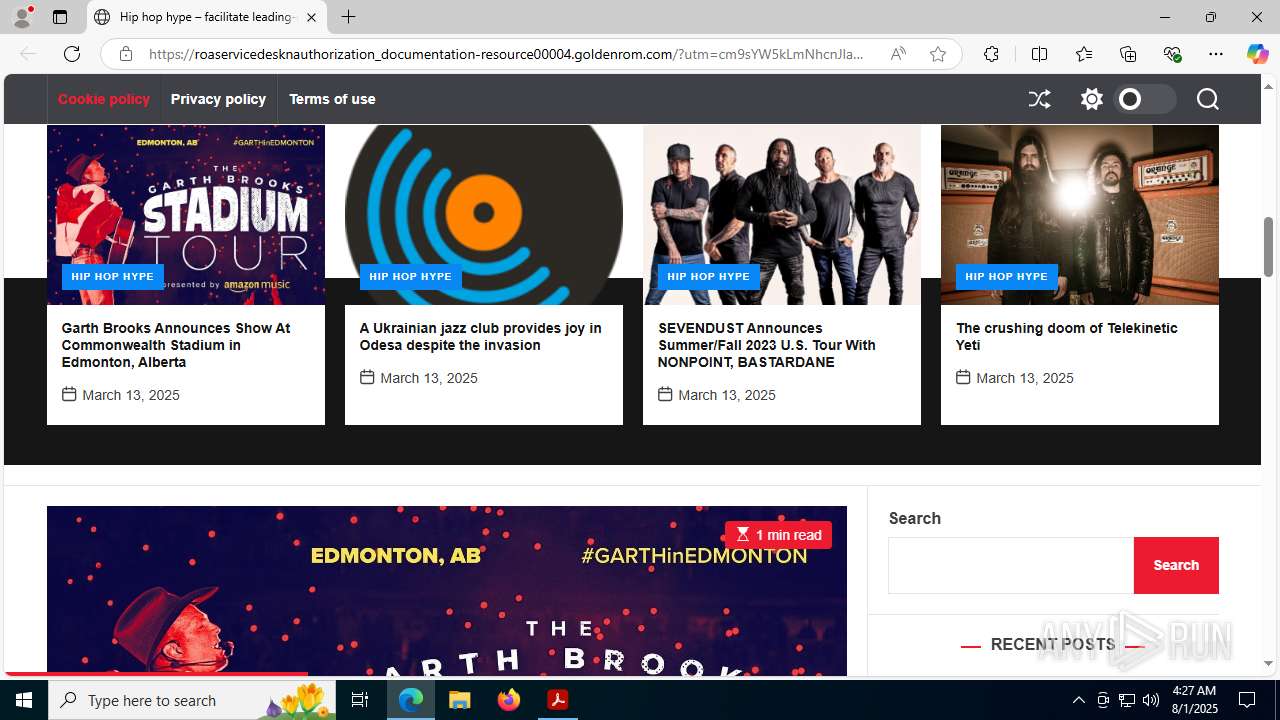Click HIP HOP HYPE tag on jazz club card
This screenshot has height=720, width=1280.
tap(410, 277)
